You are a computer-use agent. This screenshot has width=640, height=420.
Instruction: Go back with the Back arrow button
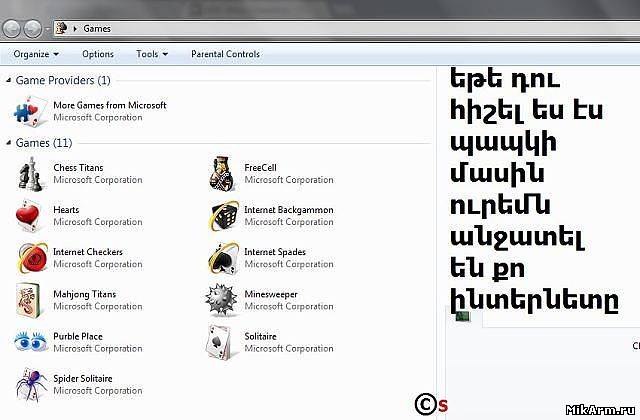[11, 29]
